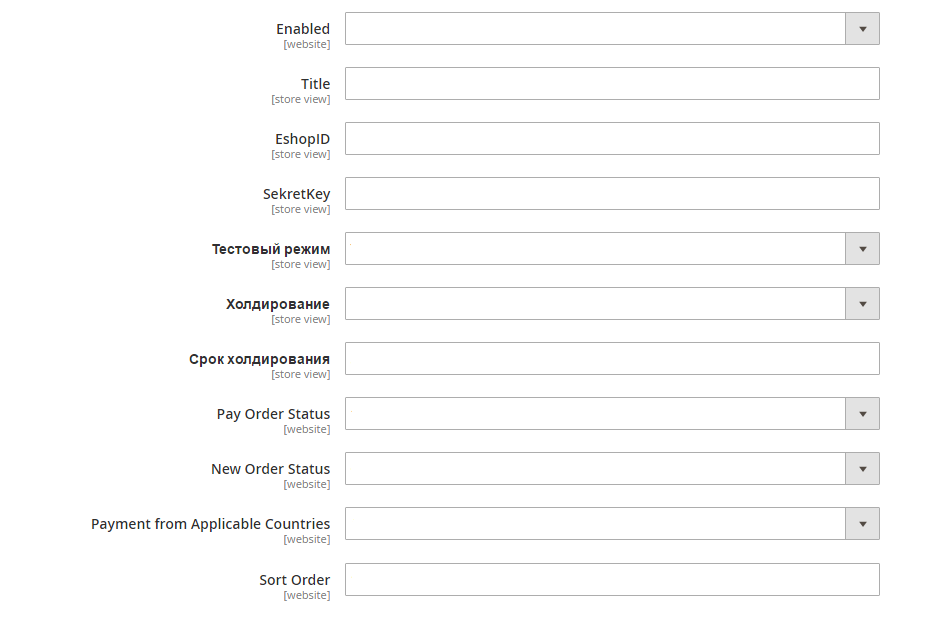Screen dimensions: 947x619
Task: Click the Title text field
Action: [612, 84]
